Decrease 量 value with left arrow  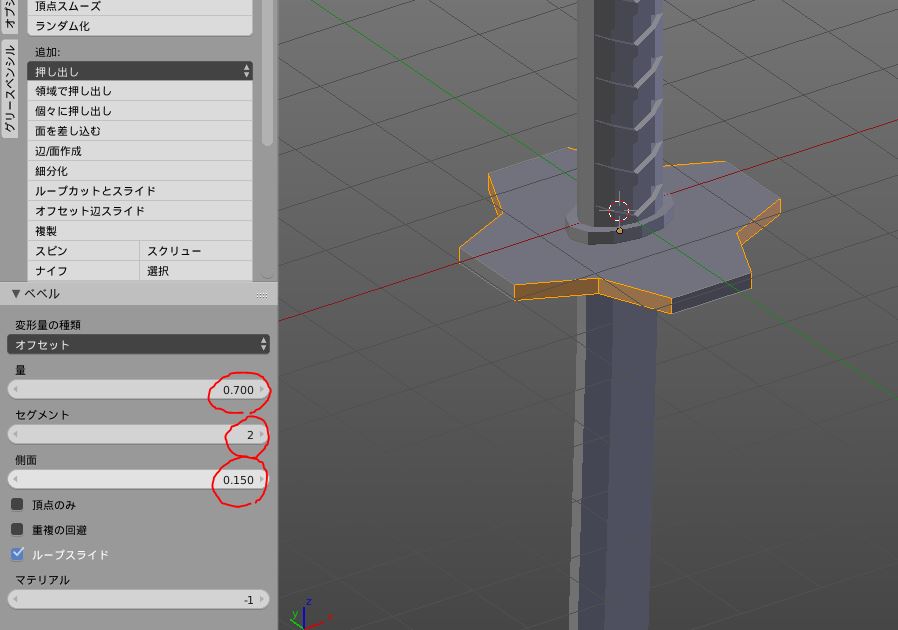15,389
